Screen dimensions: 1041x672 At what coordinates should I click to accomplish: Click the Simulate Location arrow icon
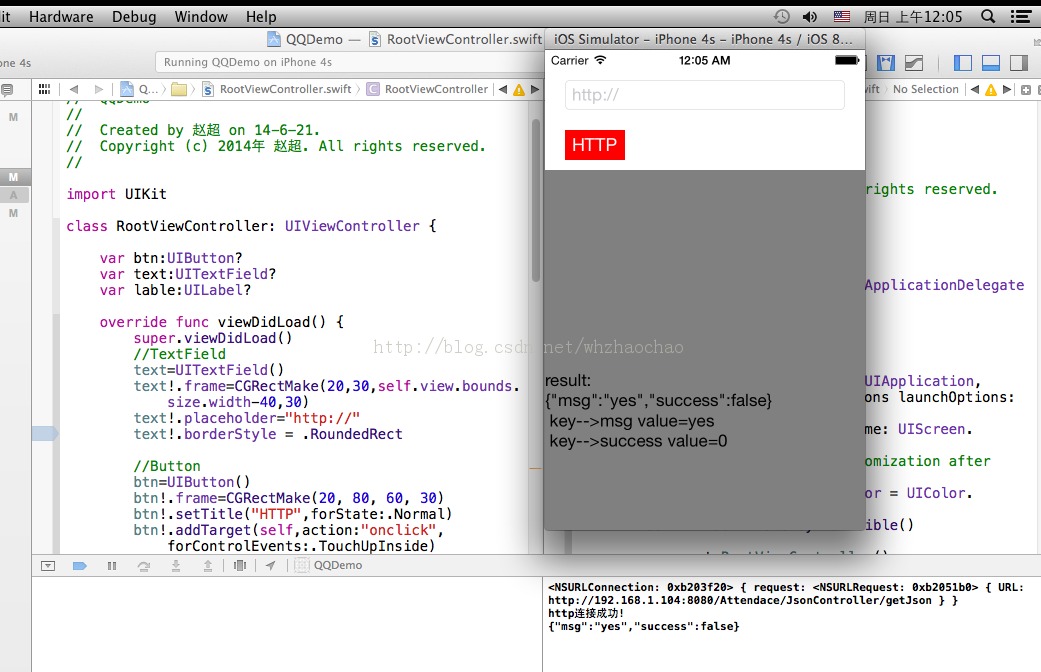point(270,565)
